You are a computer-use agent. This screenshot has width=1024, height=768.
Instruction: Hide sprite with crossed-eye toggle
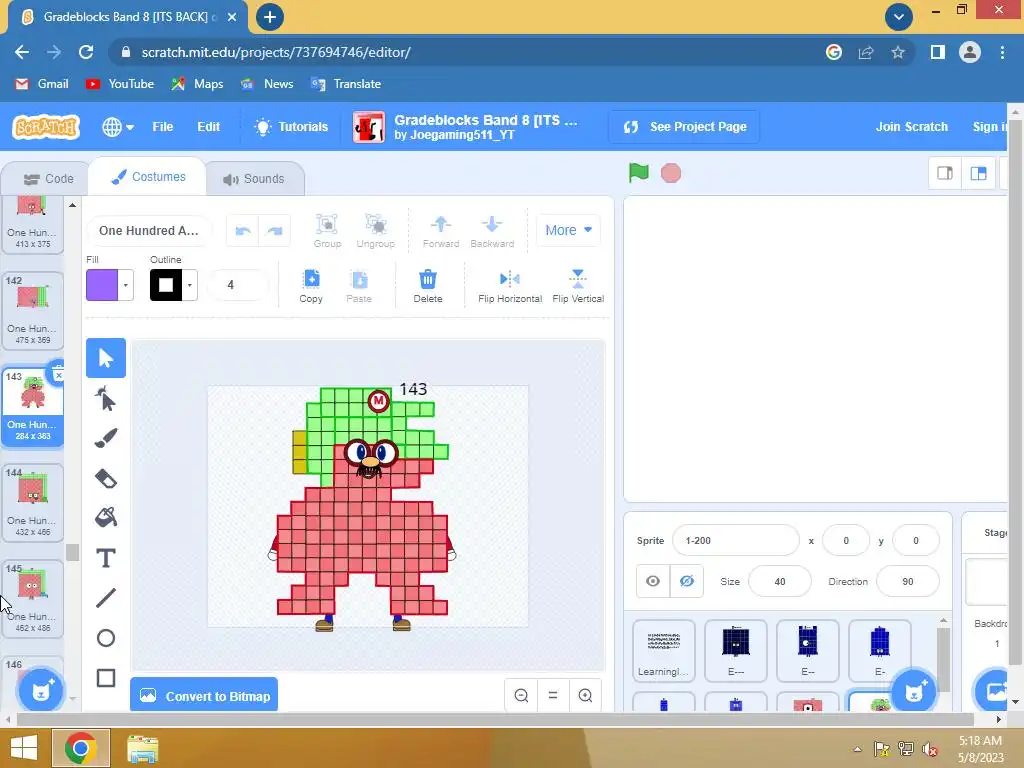pyautogui.click(x=686, y=581)
